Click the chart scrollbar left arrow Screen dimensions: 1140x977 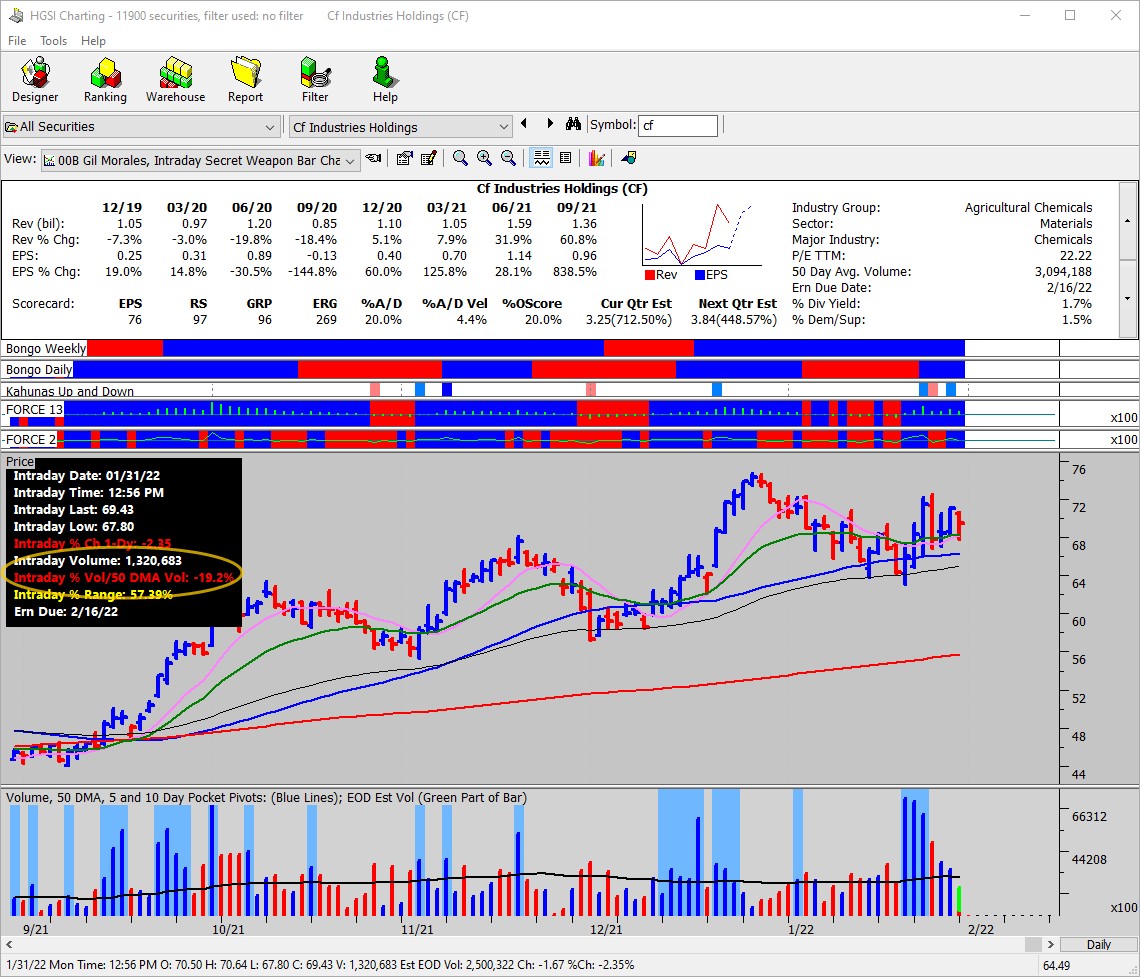9,944
